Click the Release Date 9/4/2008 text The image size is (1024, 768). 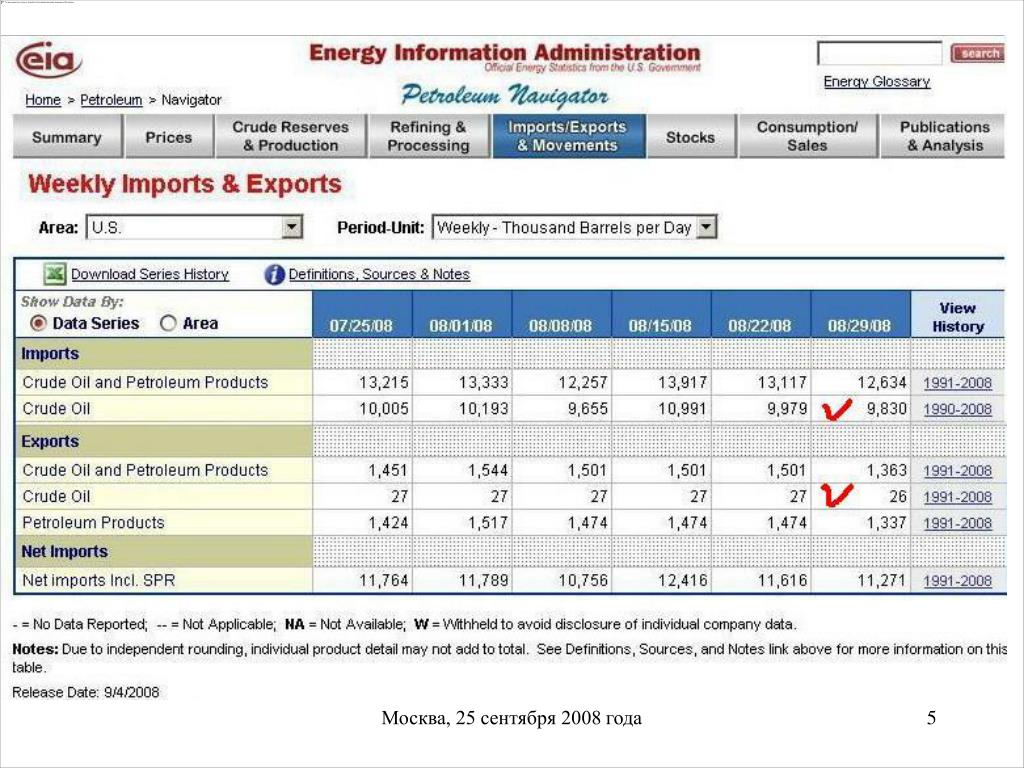tap(86, 692)
